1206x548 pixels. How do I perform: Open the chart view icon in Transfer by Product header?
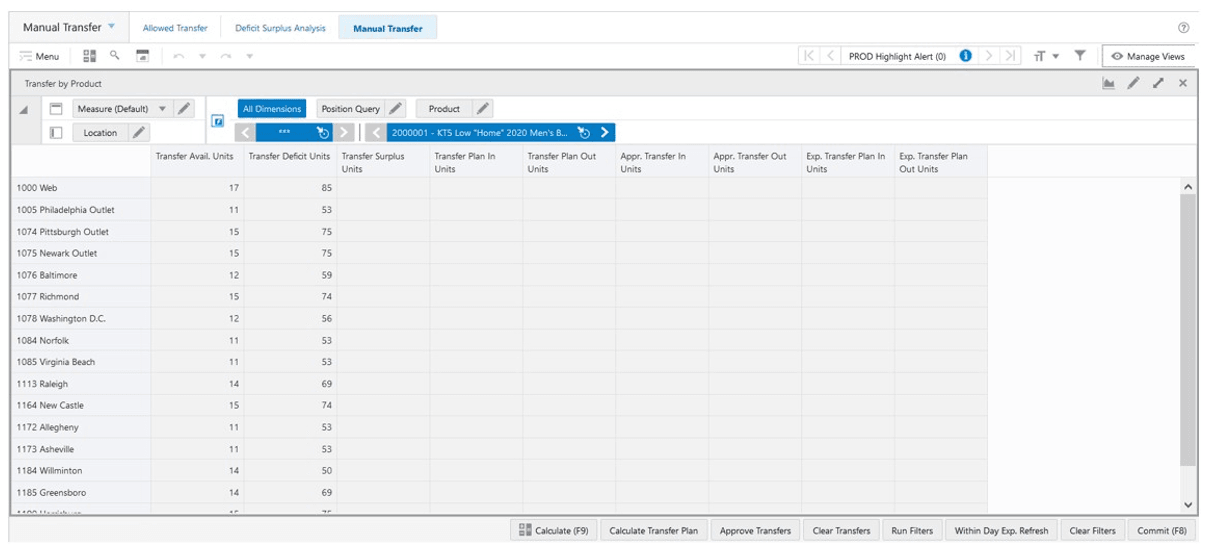click(1109, 84)
